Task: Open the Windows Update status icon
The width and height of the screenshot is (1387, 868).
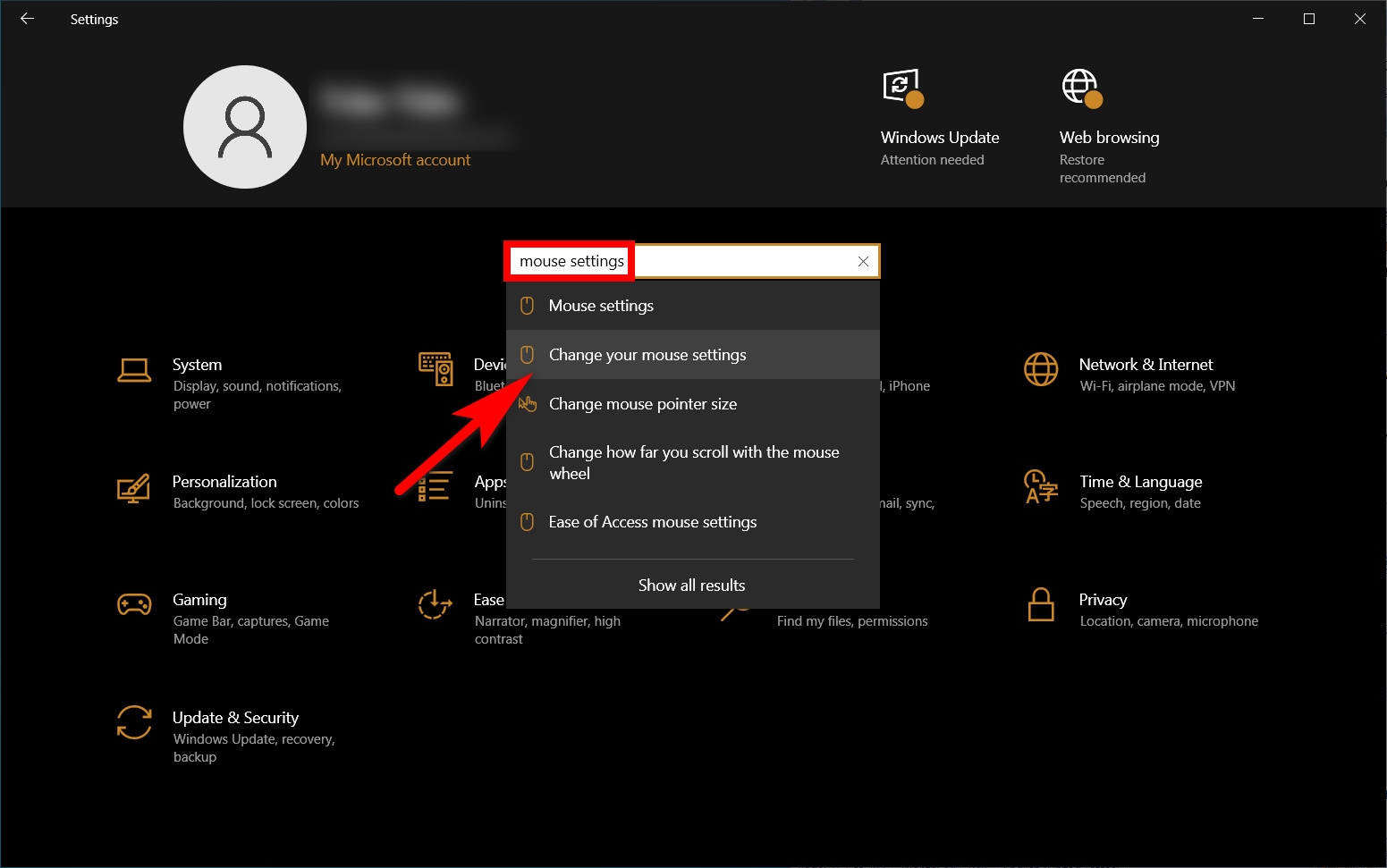Action: coord(901,88)
